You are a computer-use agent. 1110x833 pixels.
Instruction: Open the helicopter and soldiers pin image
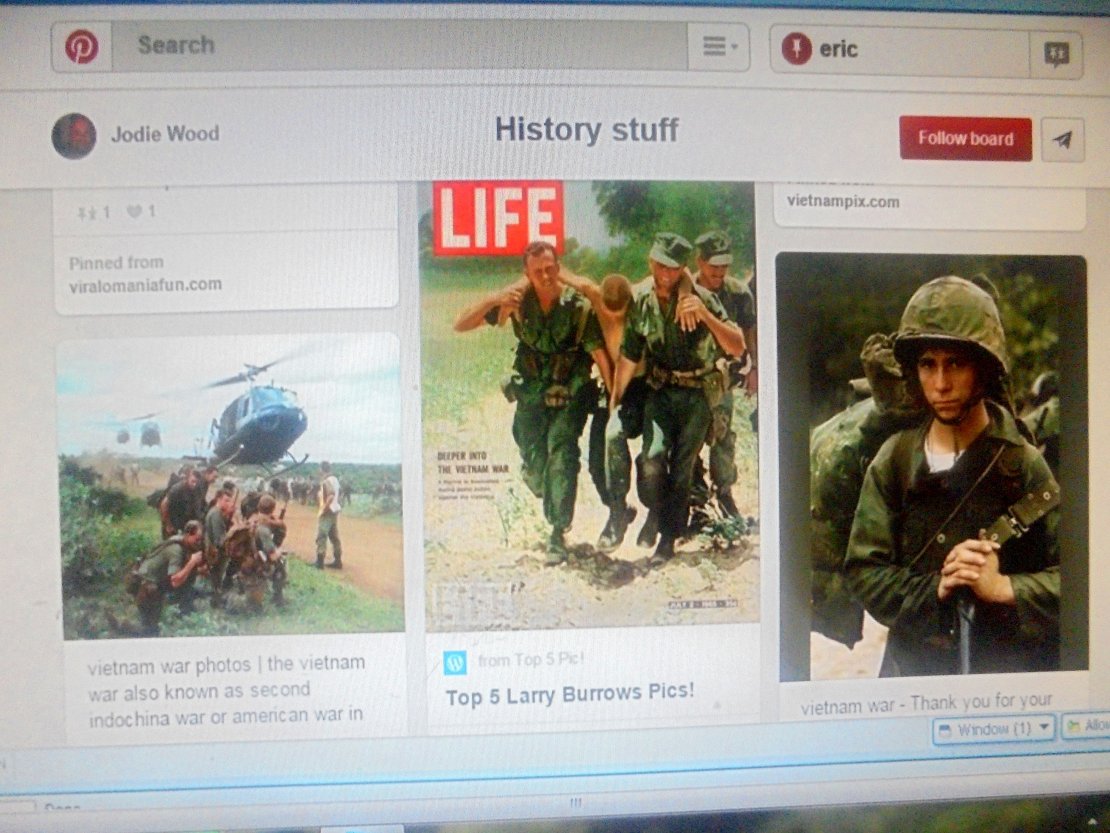tap(231, 486)
